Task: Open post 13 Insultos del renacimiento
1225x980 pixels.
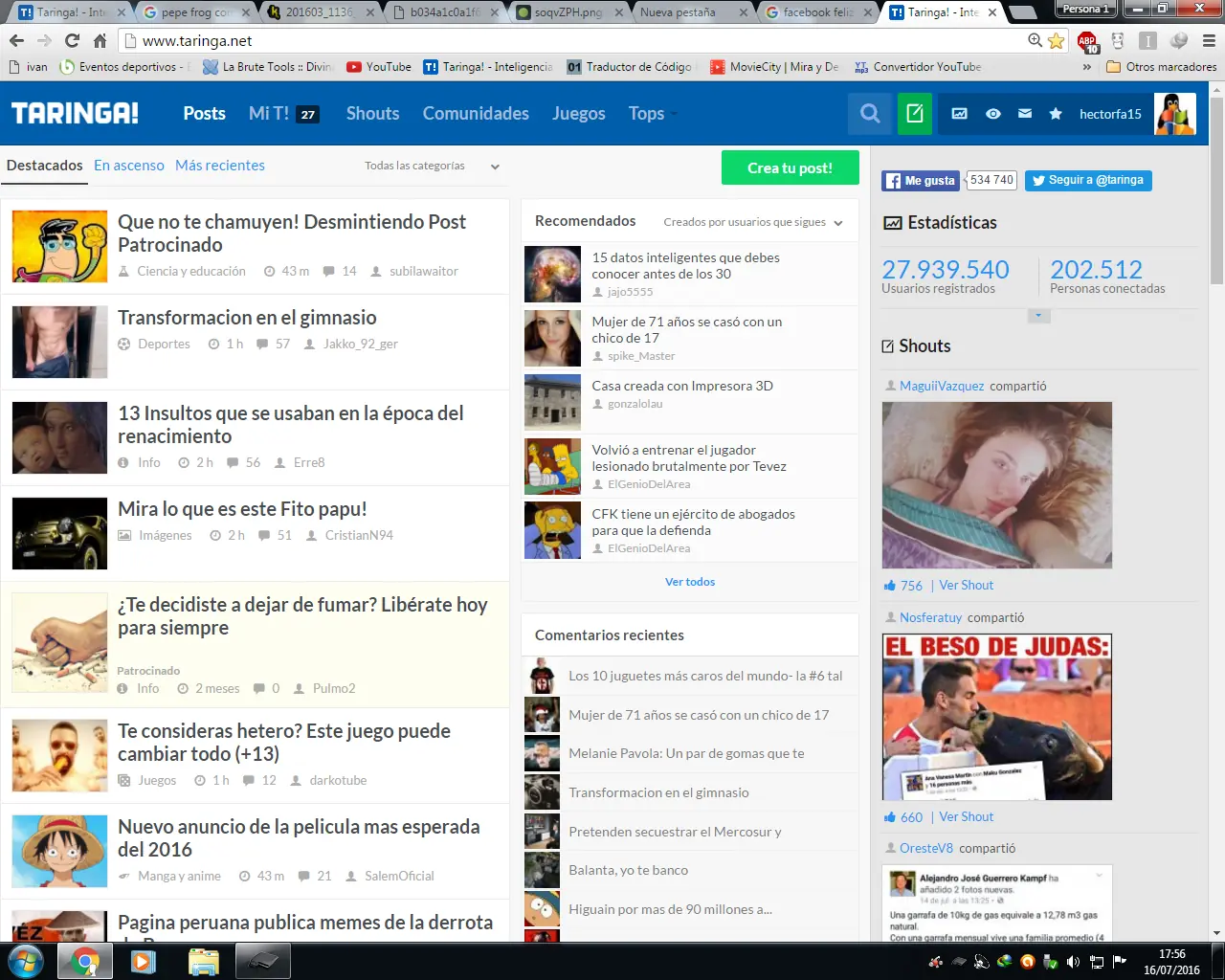Action: coord(291,425)
